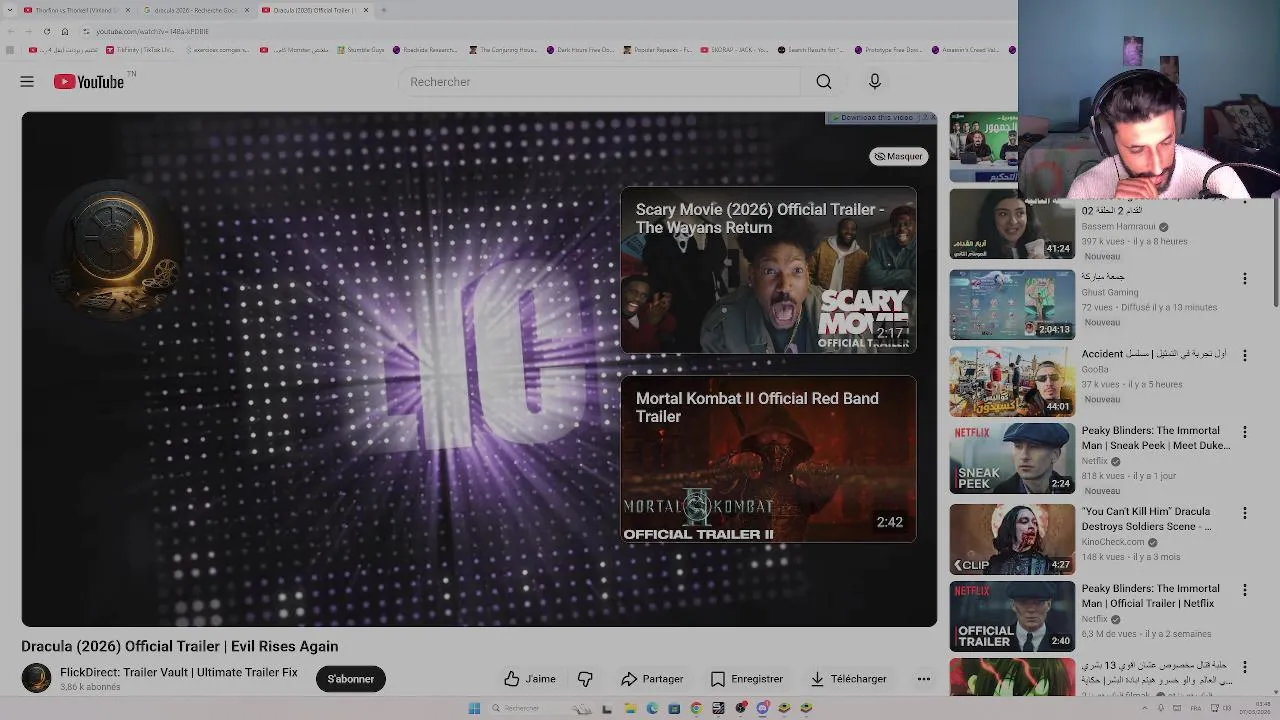This screenshot has width=1280, height=720.
Task: Go to browser home page icon
Action: tap(65, 31)
